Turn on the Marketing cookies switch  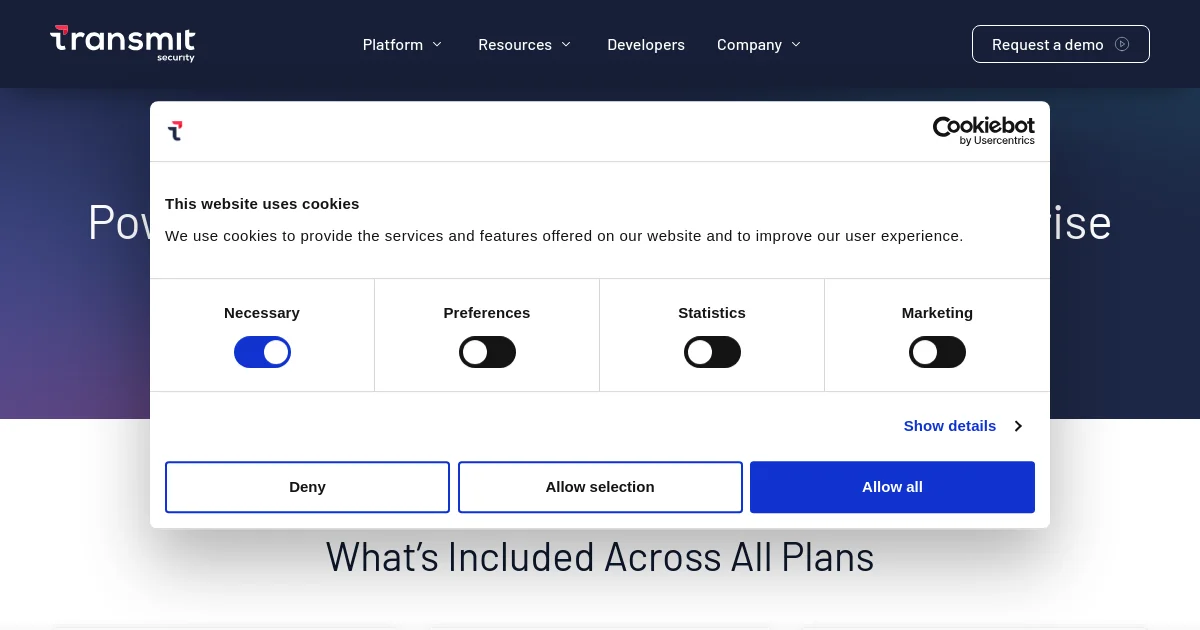point(937,352)
